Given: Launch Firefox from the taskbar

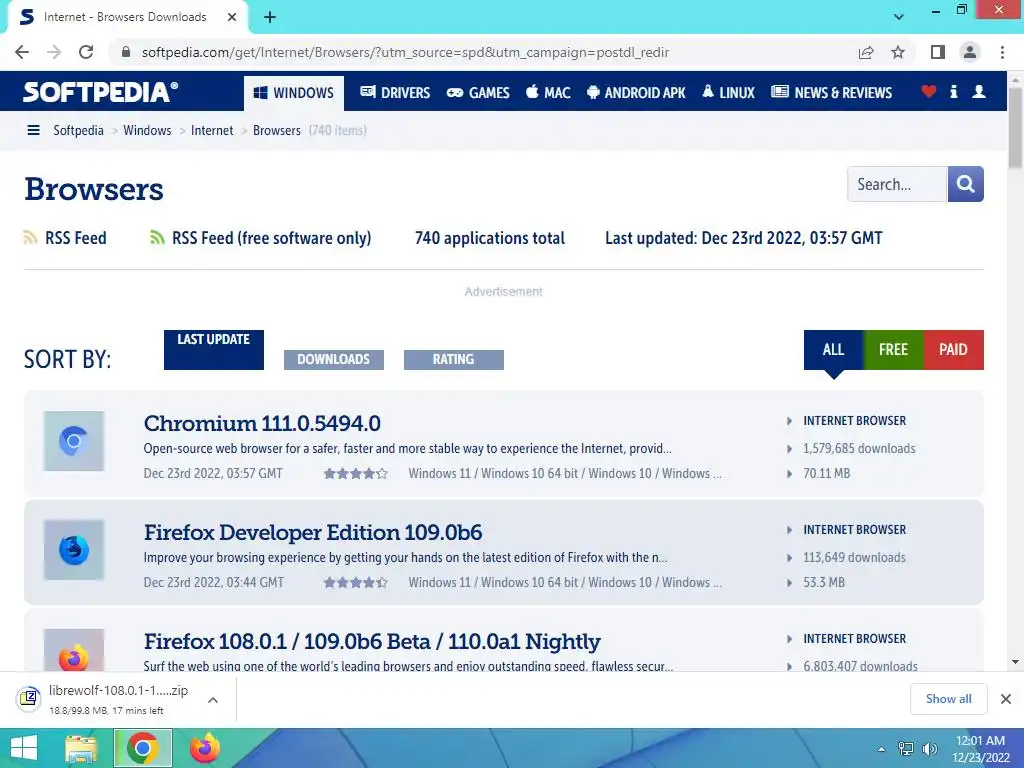Looking at the screenshot, I should point(205,748).
